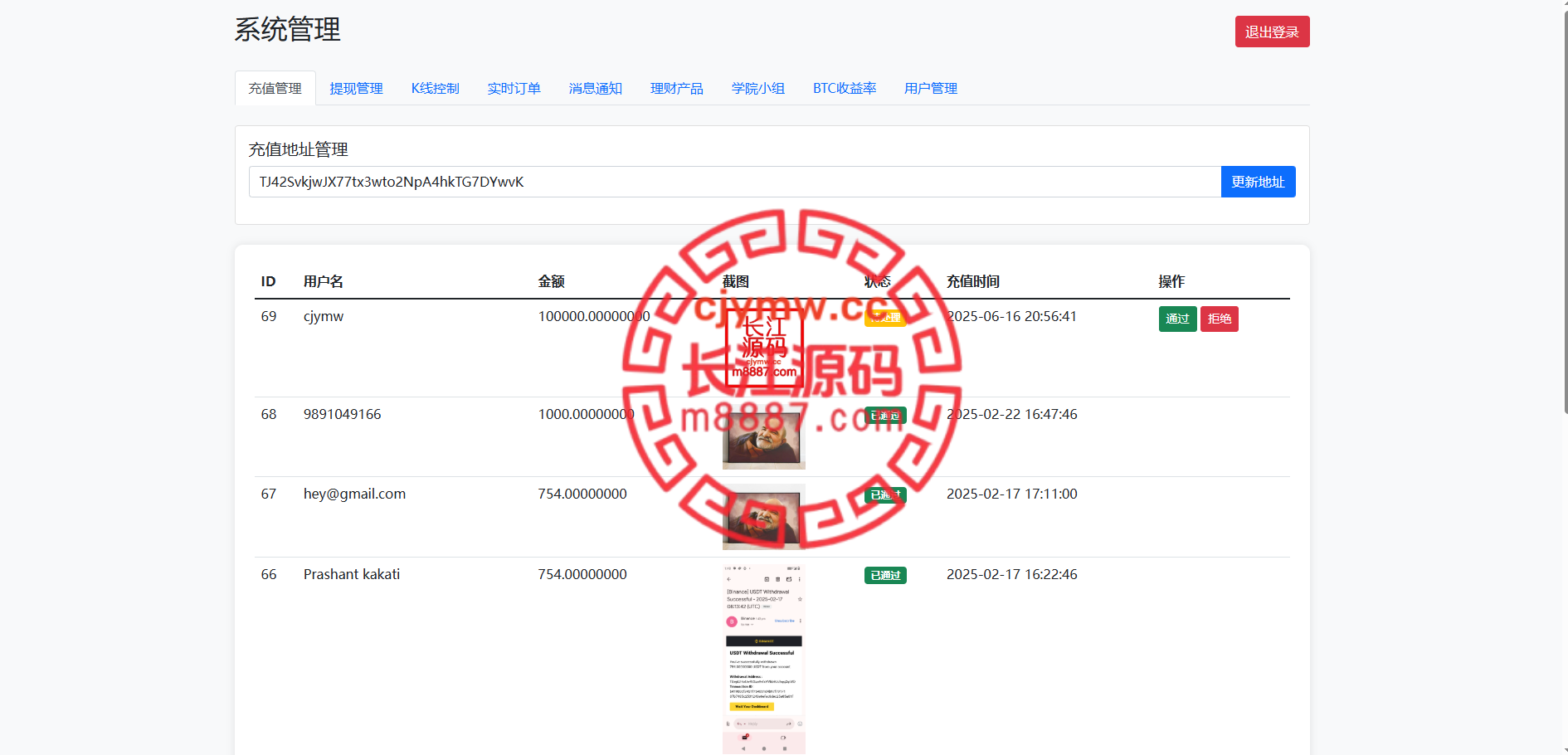Click the date 2025-02-17 17:11:00
The image size is (1568, 755).
(1012, 494)
